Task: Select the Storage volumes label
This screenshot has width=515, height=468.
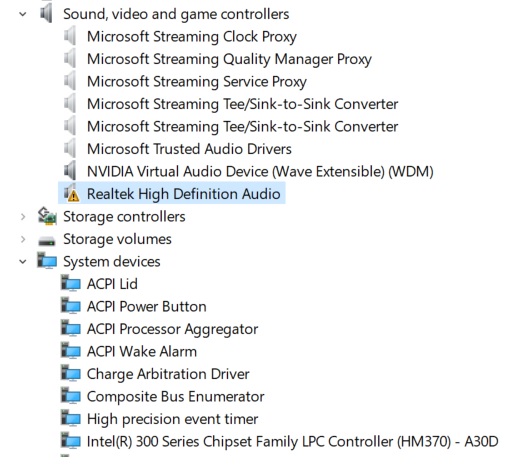Action: [117, 239]
